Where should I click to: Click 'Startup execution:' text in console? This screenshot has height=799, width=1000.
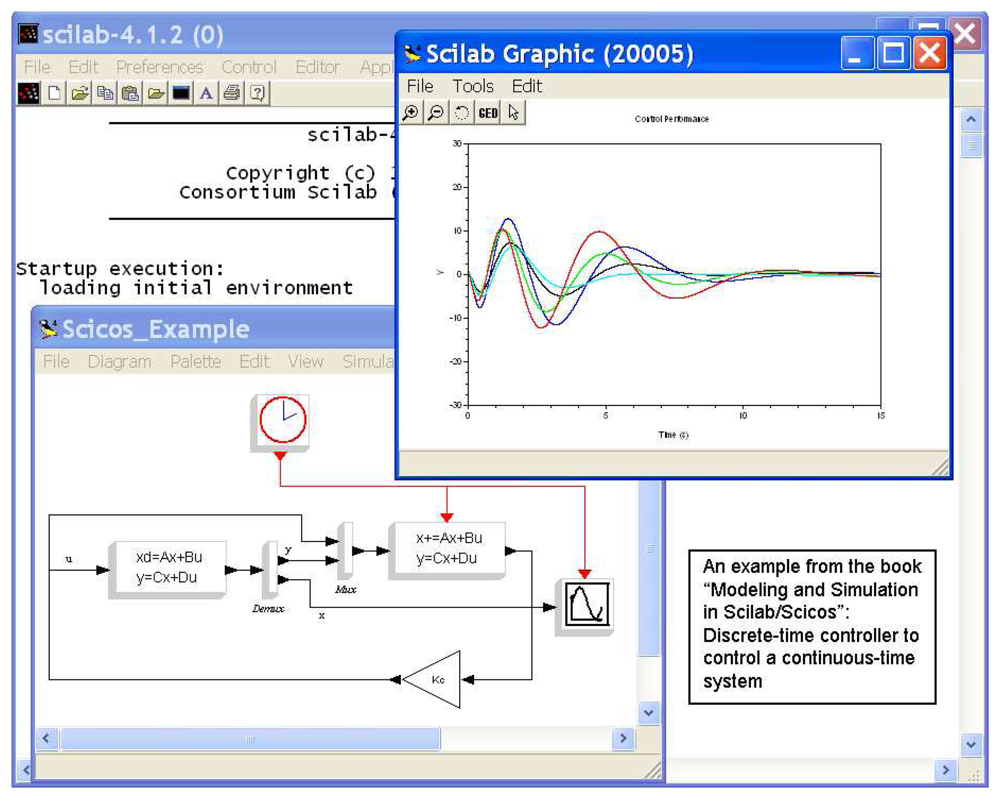tap(120, 268)
